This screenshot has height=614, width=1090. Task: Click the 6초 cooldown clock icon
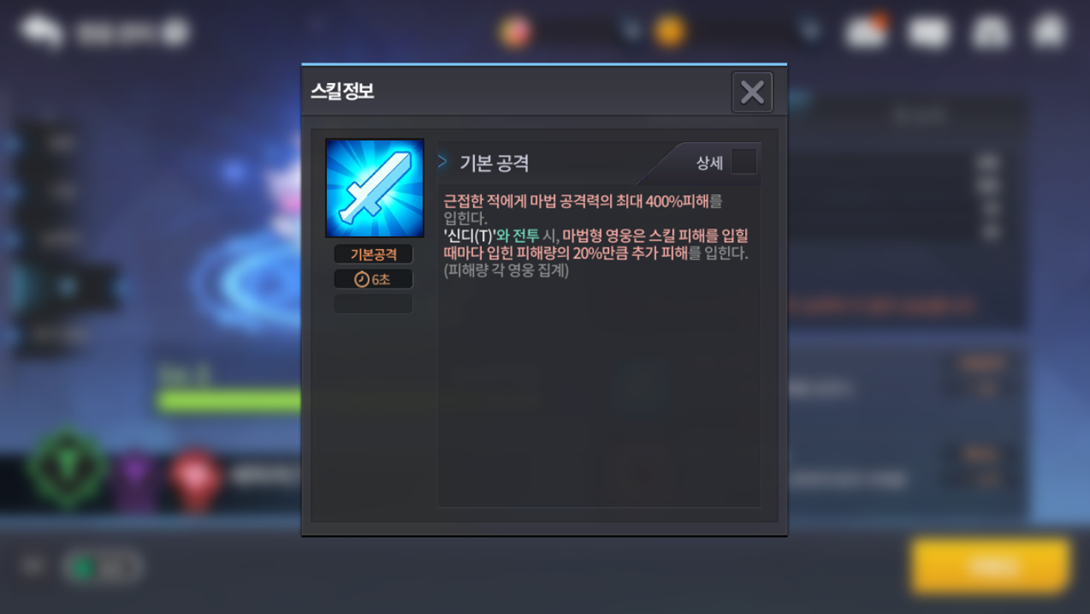[x=361, y=280]
